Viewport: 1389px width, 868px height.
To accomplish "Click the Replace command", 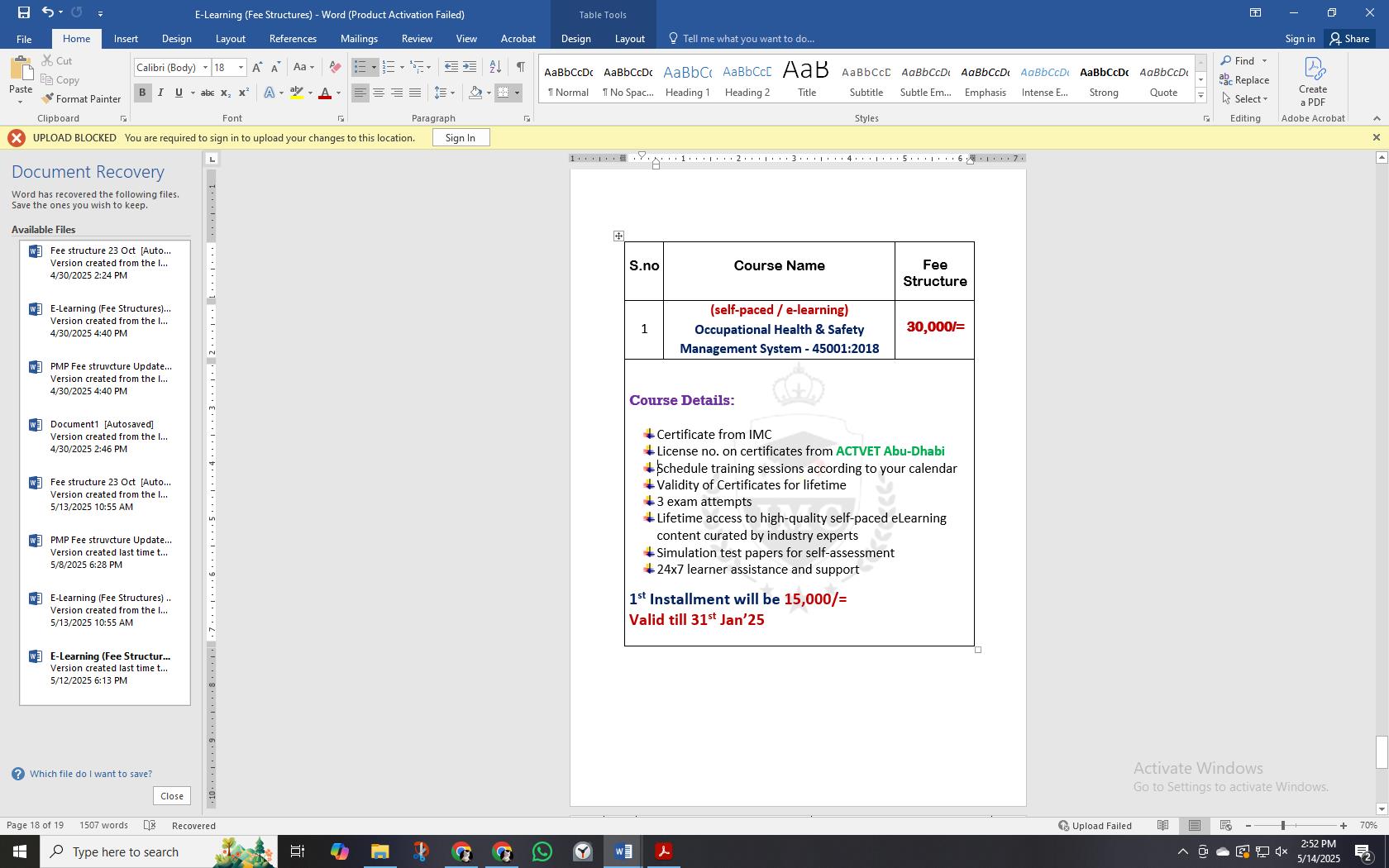I will coord(1244,80).
